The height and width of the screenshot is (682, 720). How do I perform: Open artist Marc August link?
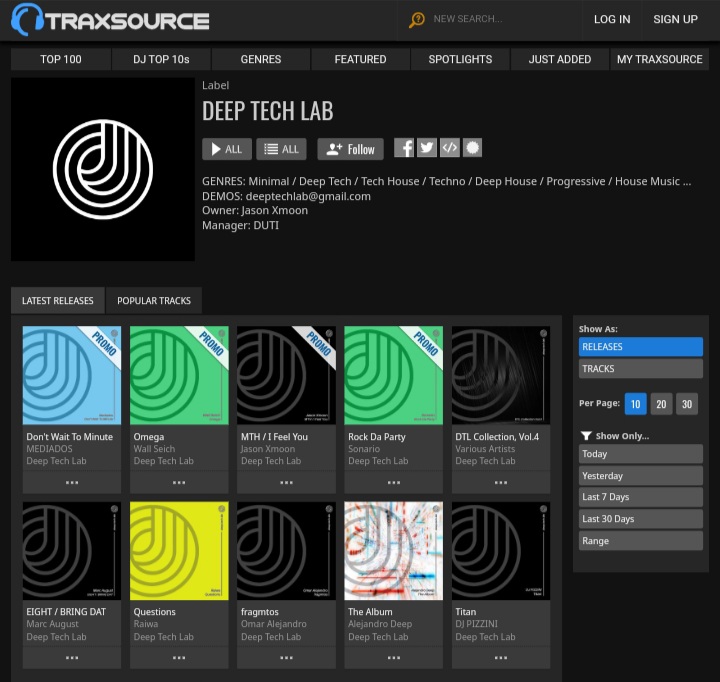pyautogui.click(x=52, y=624)
